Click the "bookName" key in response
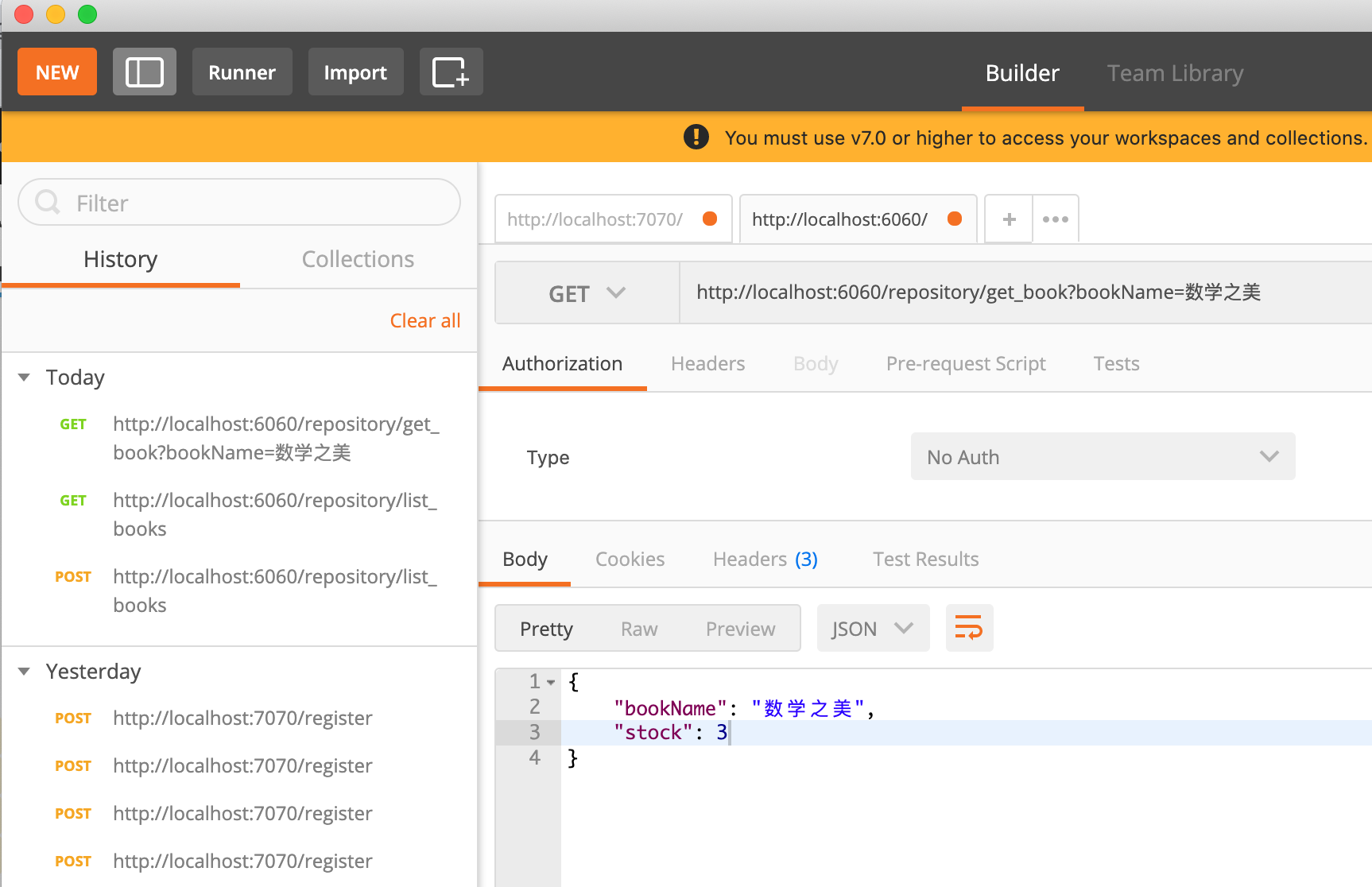 coord(670,707)
